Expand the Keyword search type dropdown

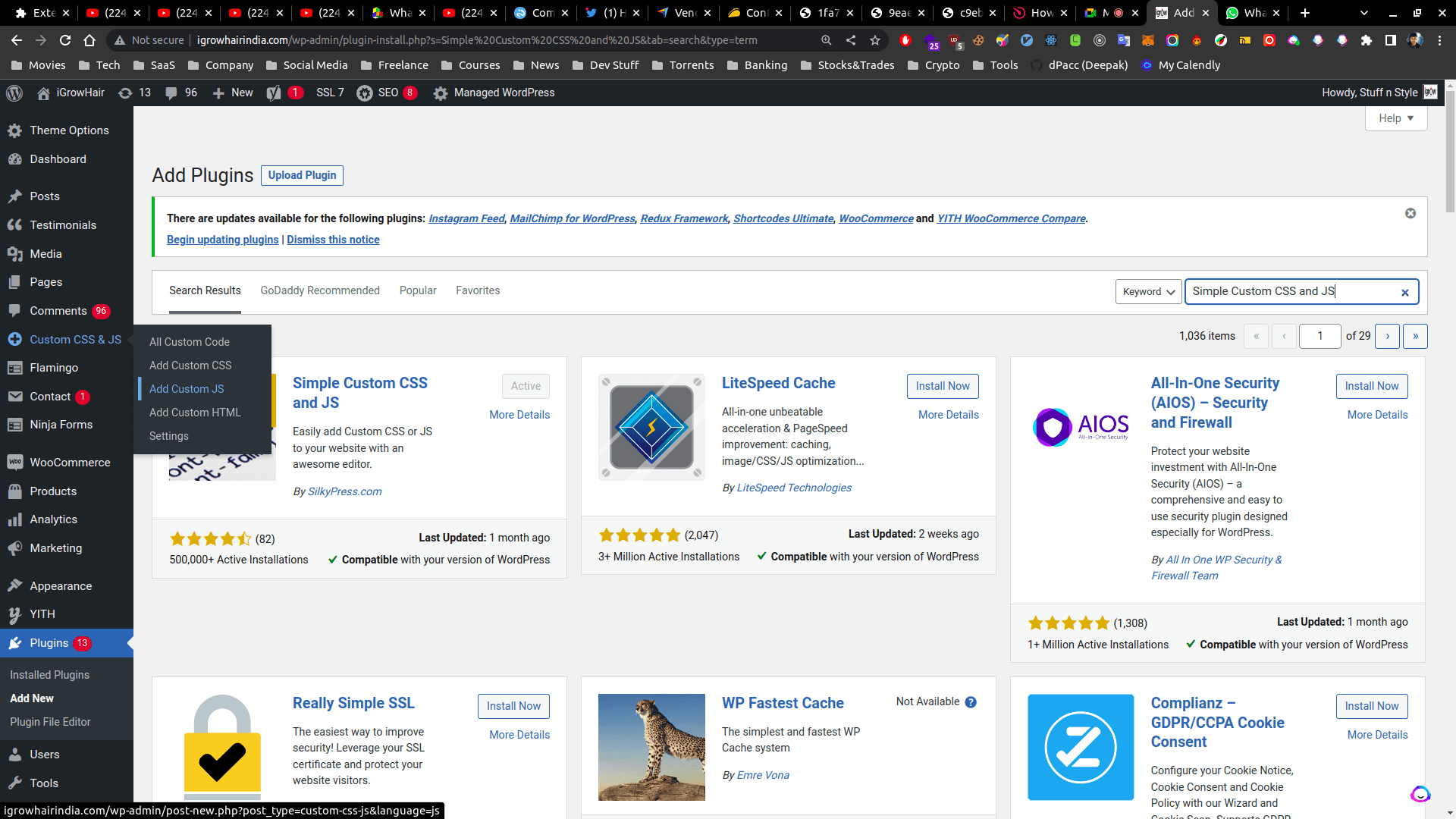pos(1148,292)
